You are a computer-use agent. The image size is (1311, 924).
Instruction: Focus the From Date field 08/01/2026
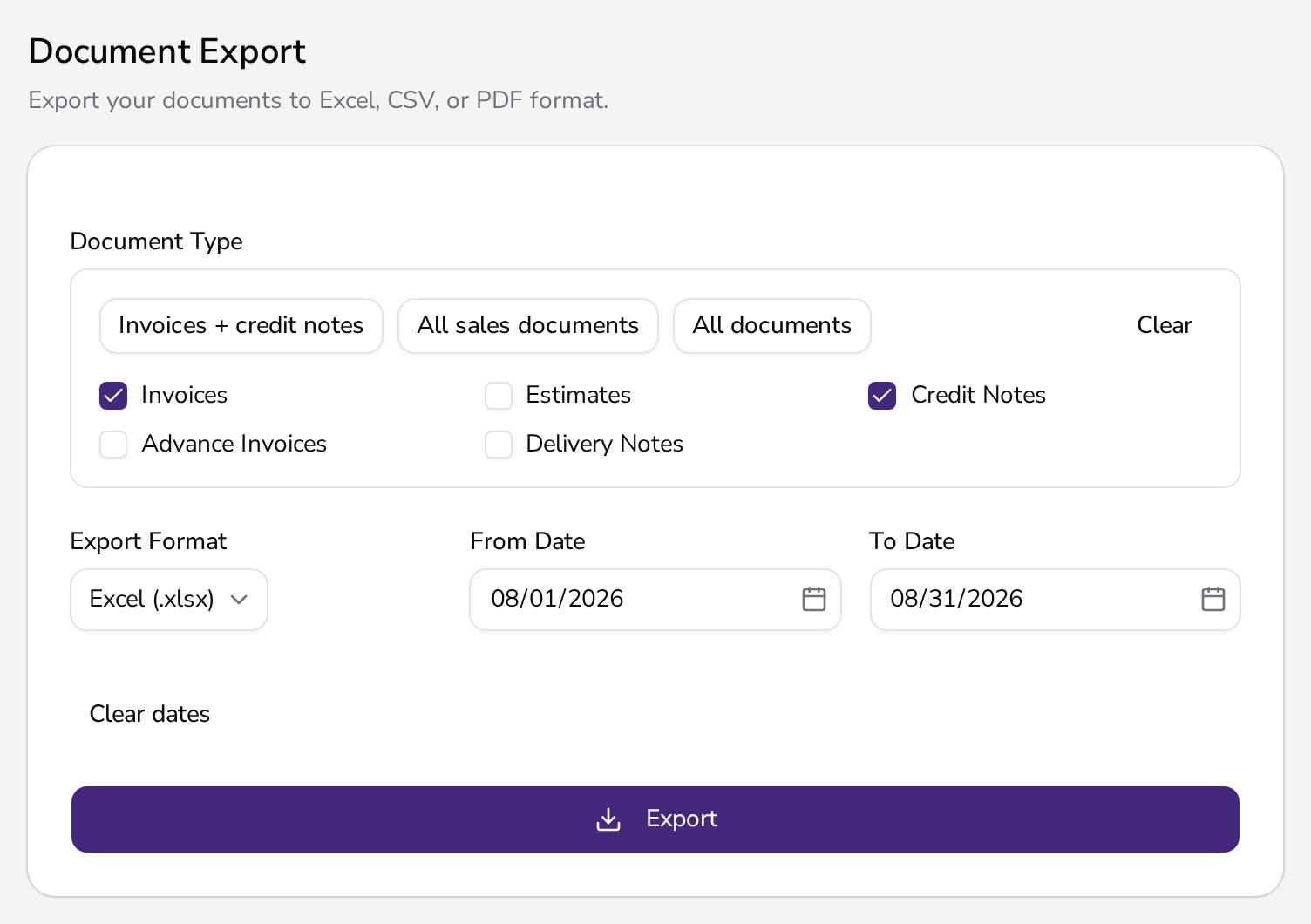point(655,600)
